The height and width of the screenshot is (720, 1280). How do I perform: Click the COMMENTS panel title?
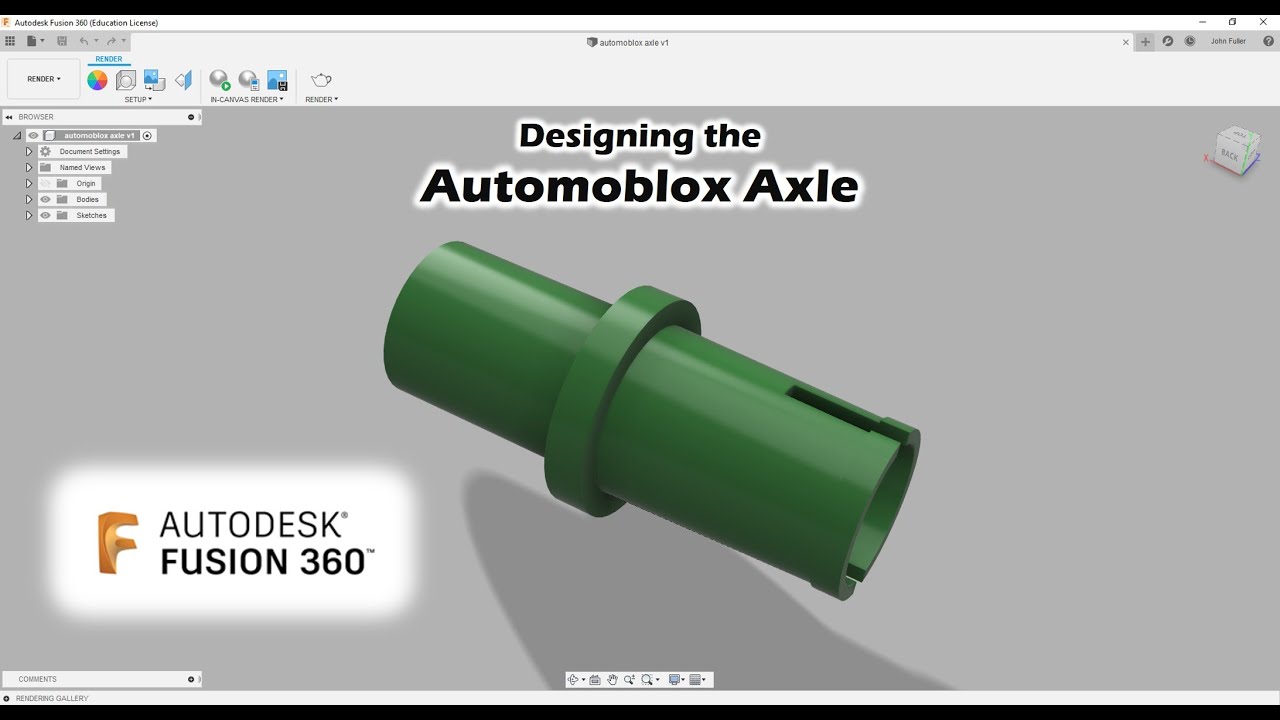[38, 679]
